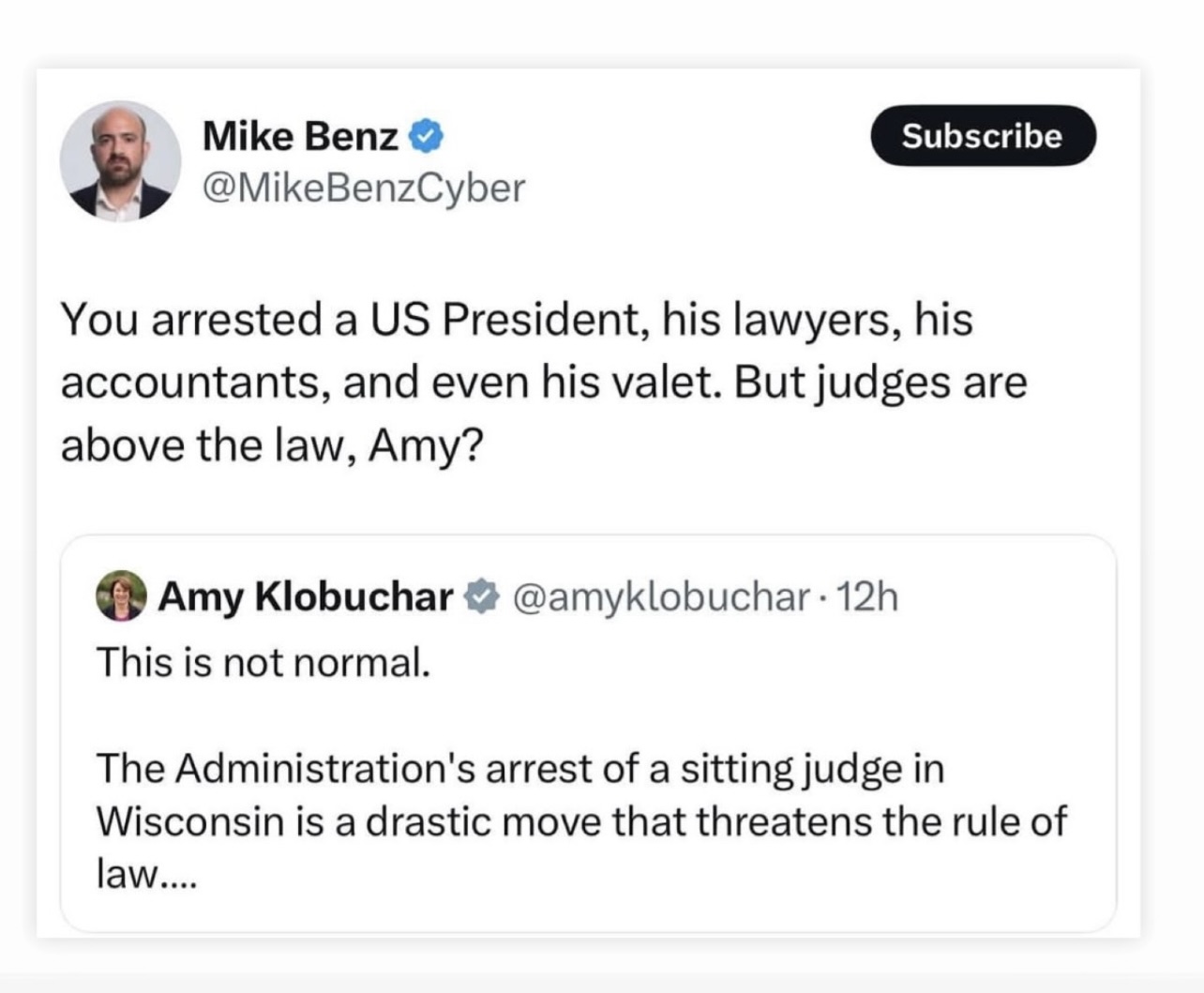Click the blue verified badge beside Mike Benz
The width and height of the screenshot is (1204, 993).
click(x=428, y=137)
